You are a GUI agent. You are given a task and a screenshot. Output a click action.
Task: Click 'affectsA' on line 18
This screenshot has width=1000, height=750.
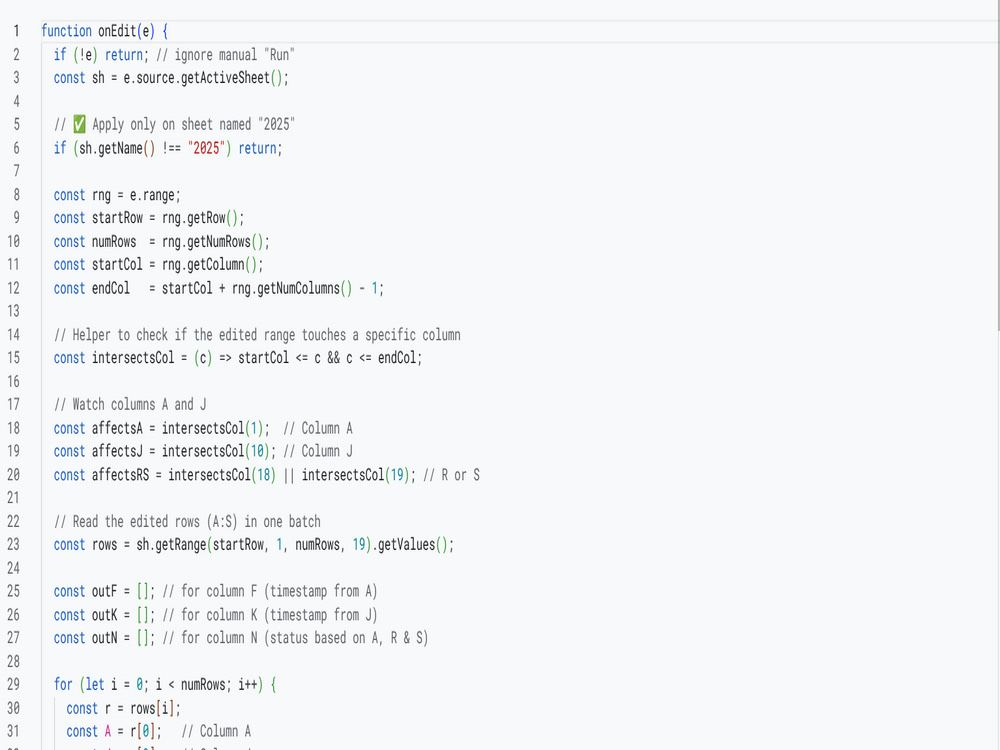pyautogui.click(x=117, y=428)
